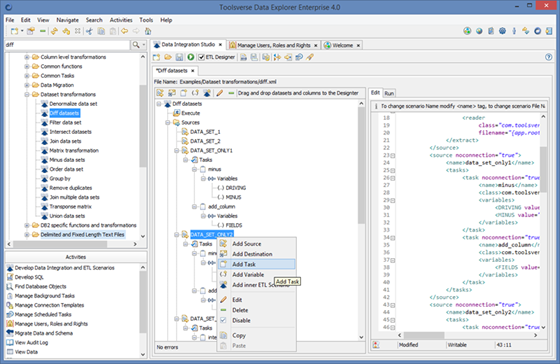Collapse the Sources node in scenario tree

tap(168, 123)
